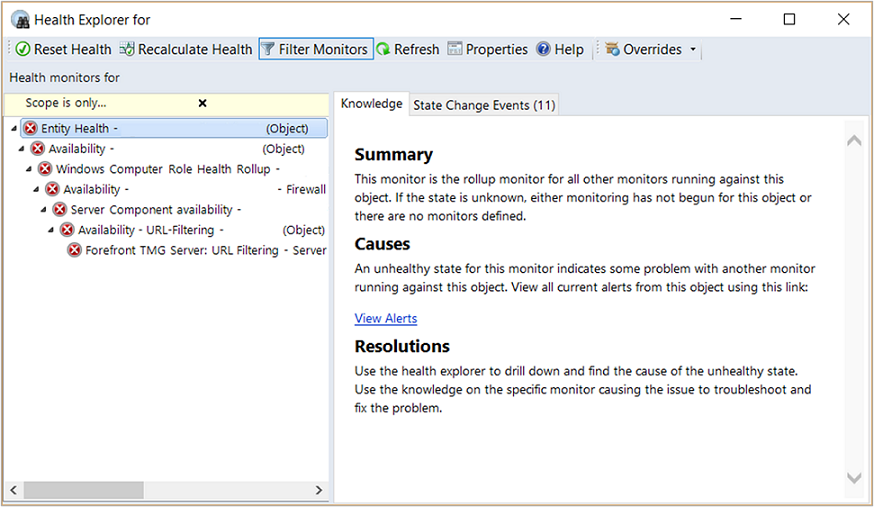The width and height of the screenshot is (874, 507).
Task: Click the Properties icon in toolbar
Action: [455, 49]
